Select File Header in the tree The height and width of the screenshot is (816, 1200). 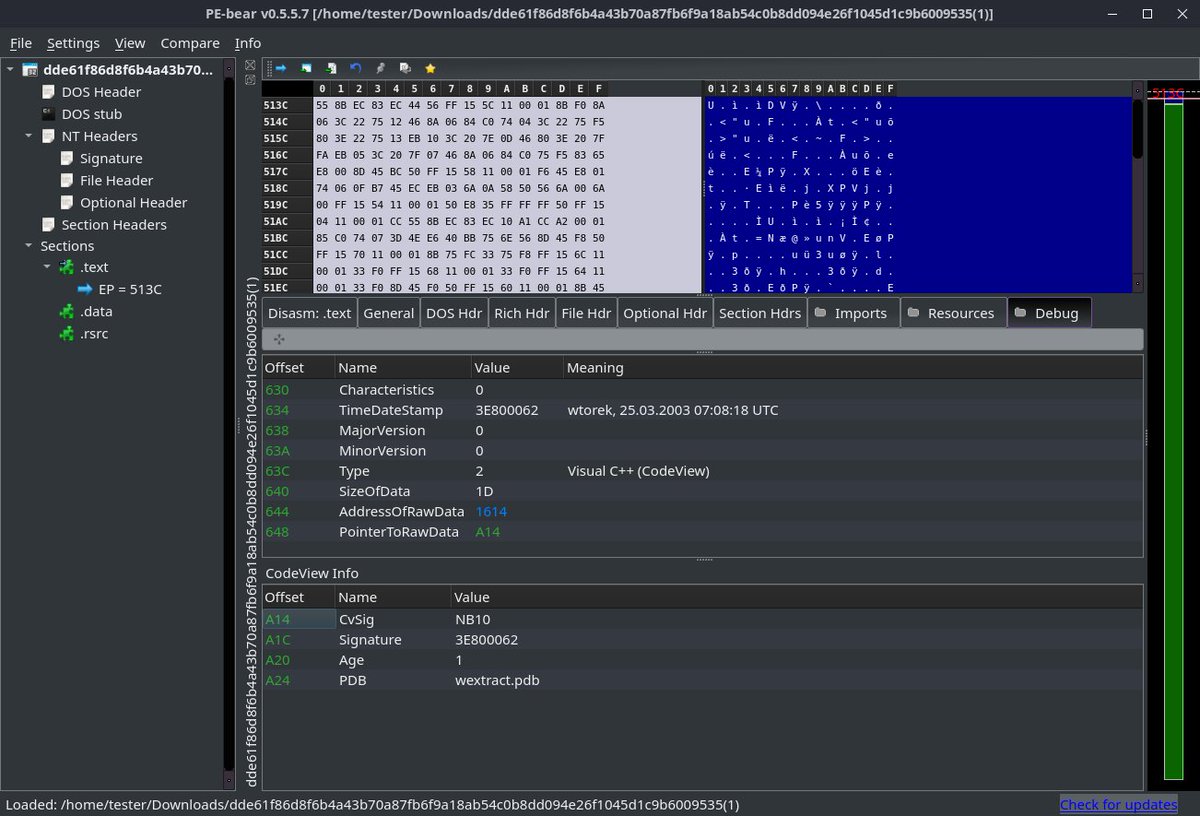(116, 180)
